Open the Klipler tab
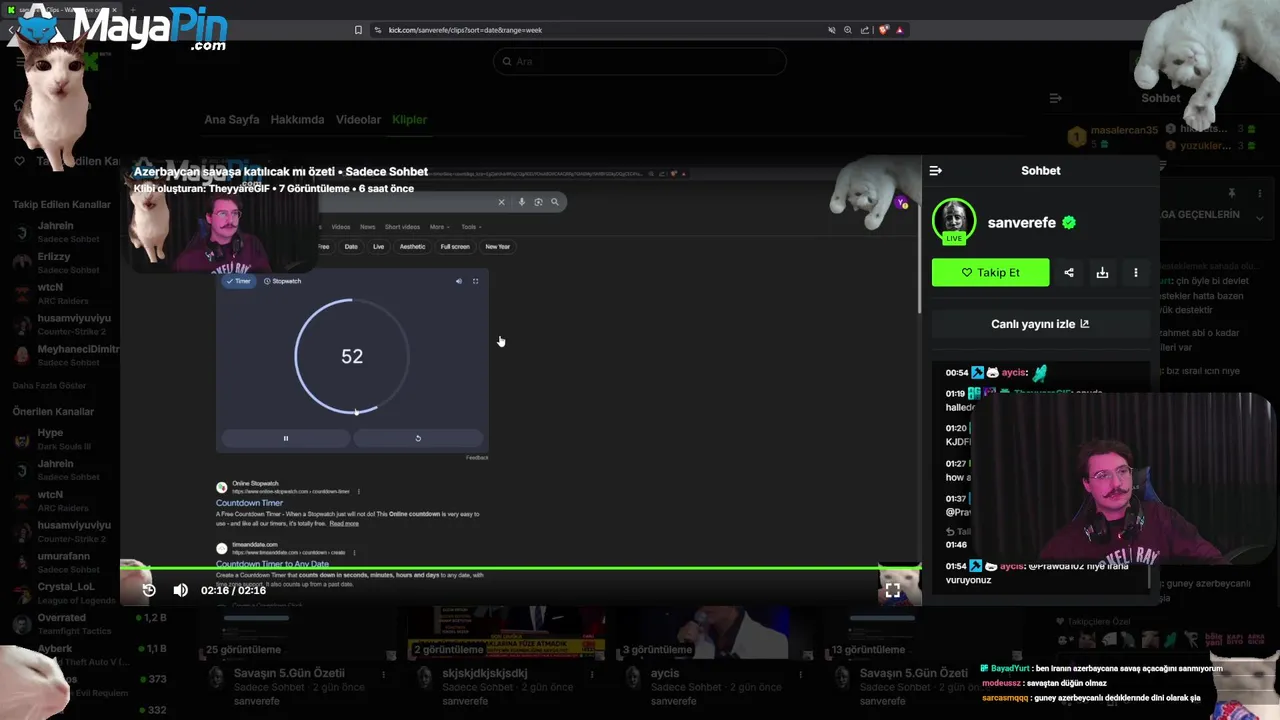The image size is (1280, 720). (x=410, y=120)
